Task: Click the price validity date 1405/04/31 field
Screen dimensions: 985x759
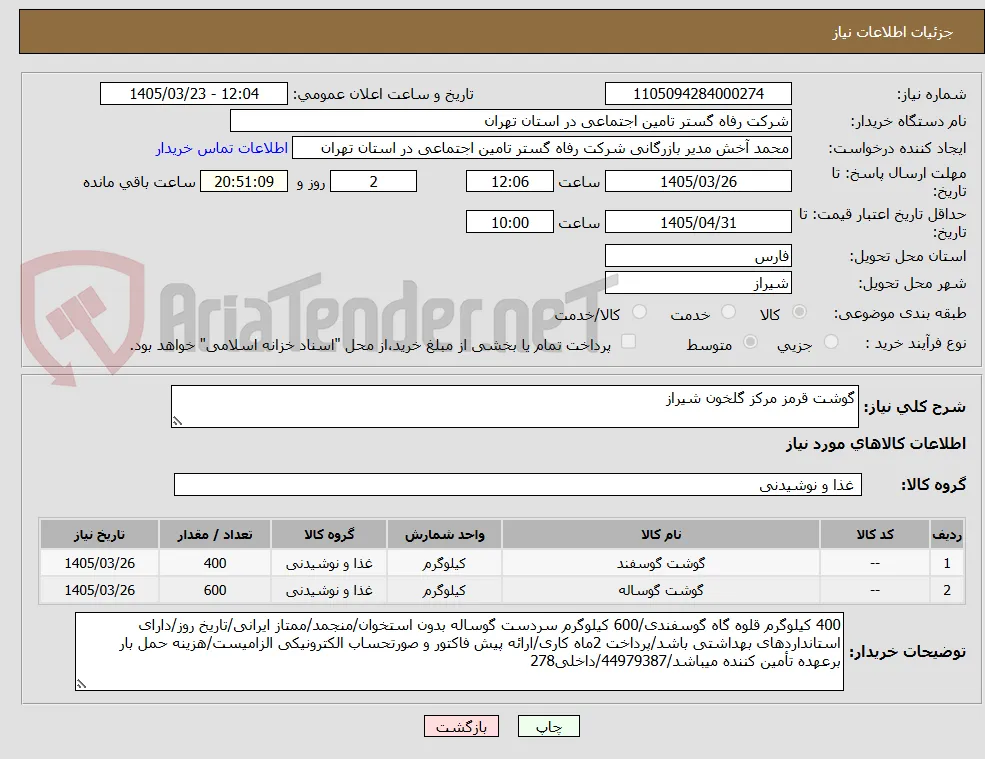Action: [698, 222]
